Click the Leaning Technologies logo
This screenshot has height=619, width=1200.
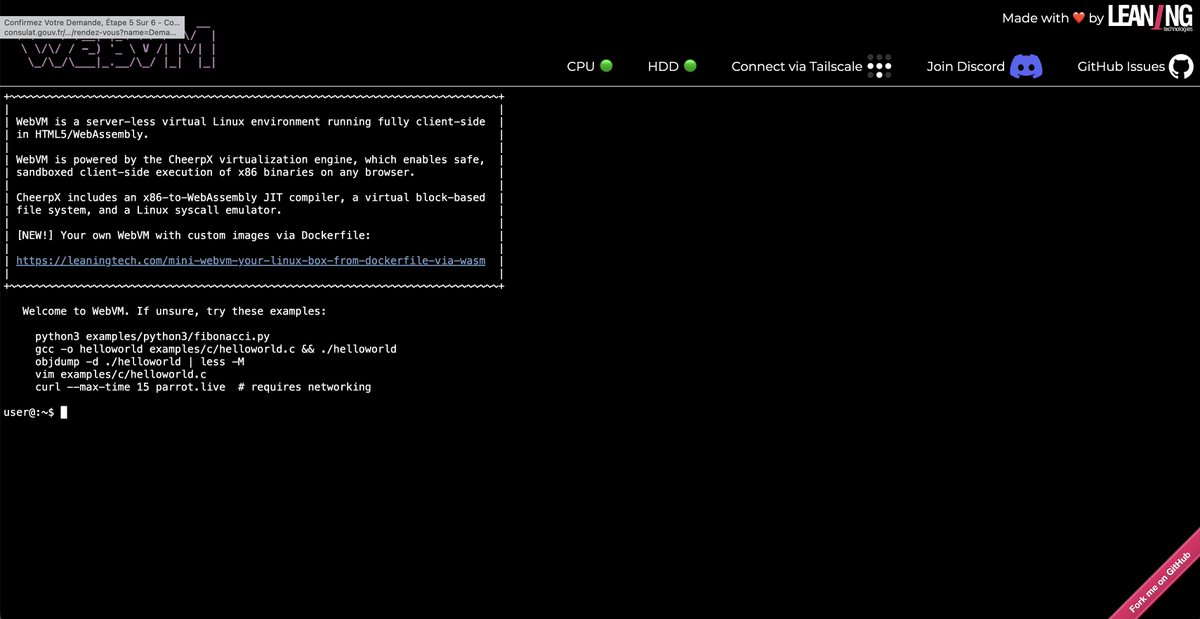(x=1150, y=17)
